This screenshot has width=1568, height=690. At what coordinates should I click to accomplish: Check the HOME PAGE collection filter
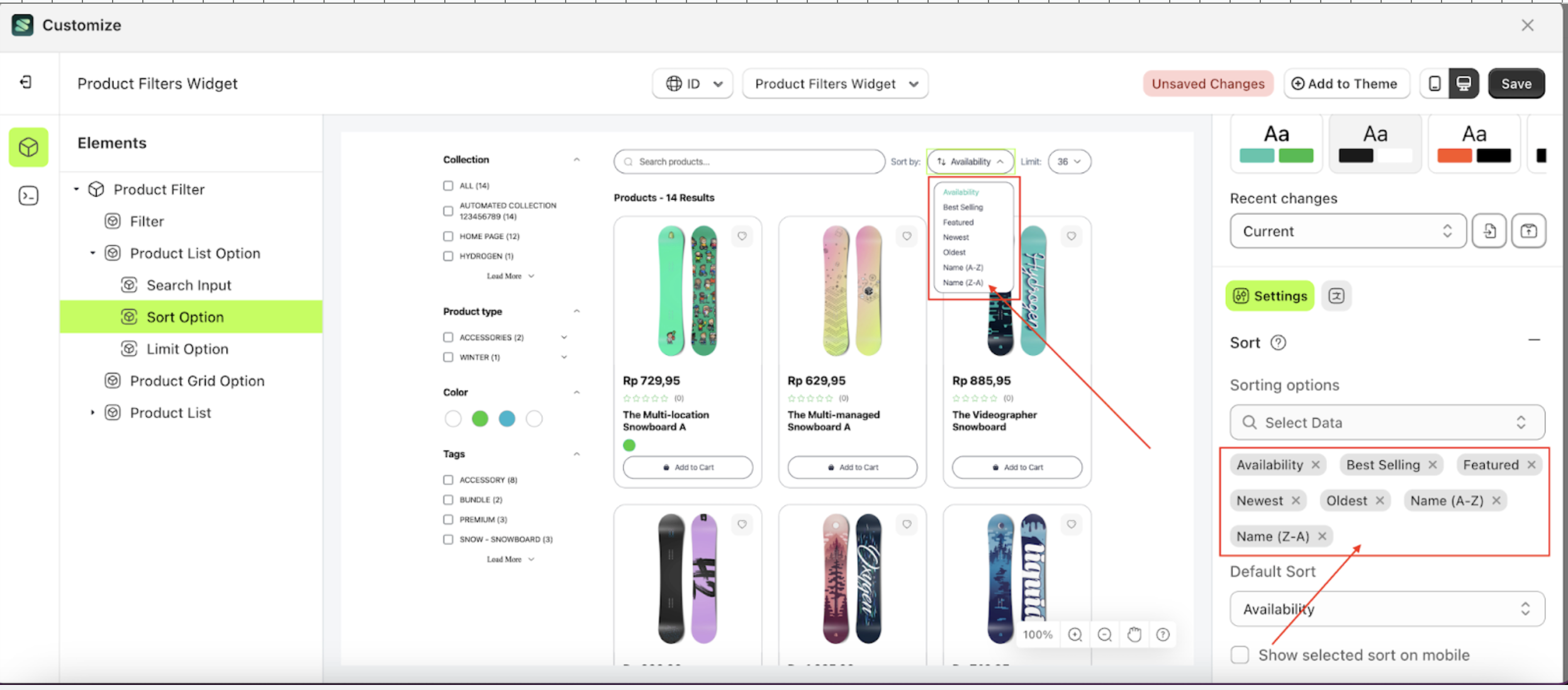click(448, 236)
